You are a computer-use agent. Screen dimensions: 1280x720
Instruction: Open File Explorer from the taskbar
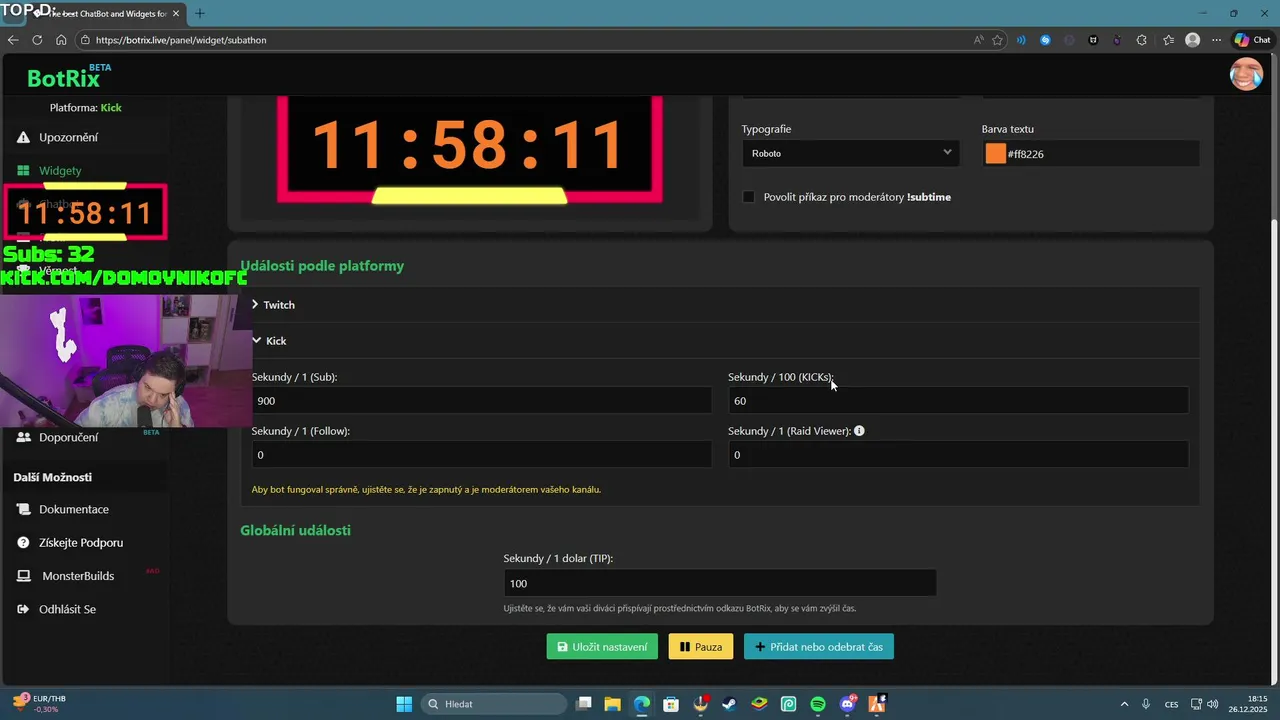point(612,704)
